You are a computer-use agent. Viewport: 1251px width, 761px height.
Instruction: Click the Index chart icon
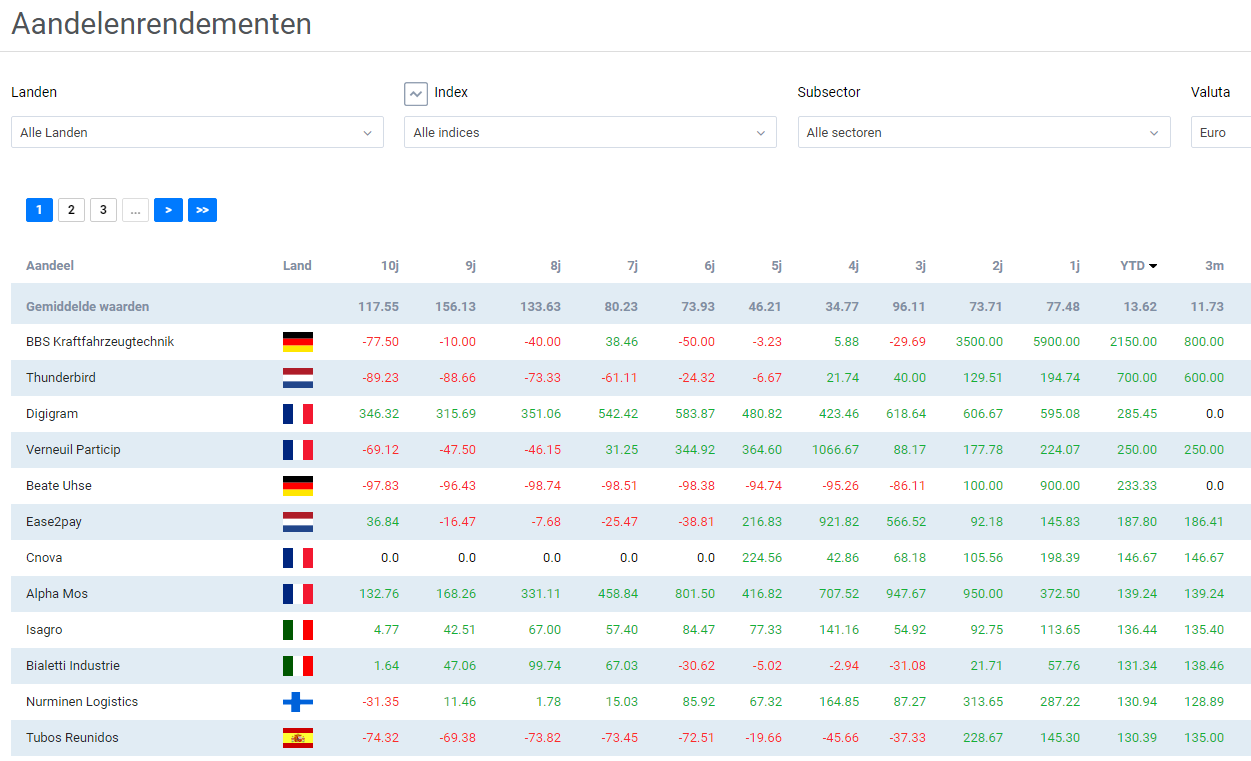coord(416,93)
